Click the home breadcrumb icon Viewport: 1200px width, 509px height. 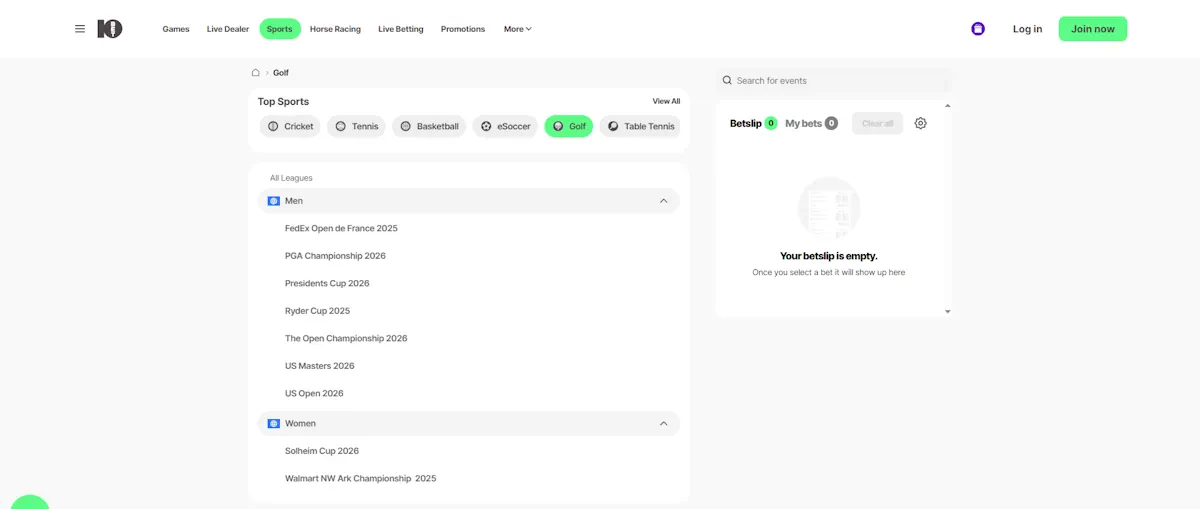pyautogui.click(x=256, y=73)
